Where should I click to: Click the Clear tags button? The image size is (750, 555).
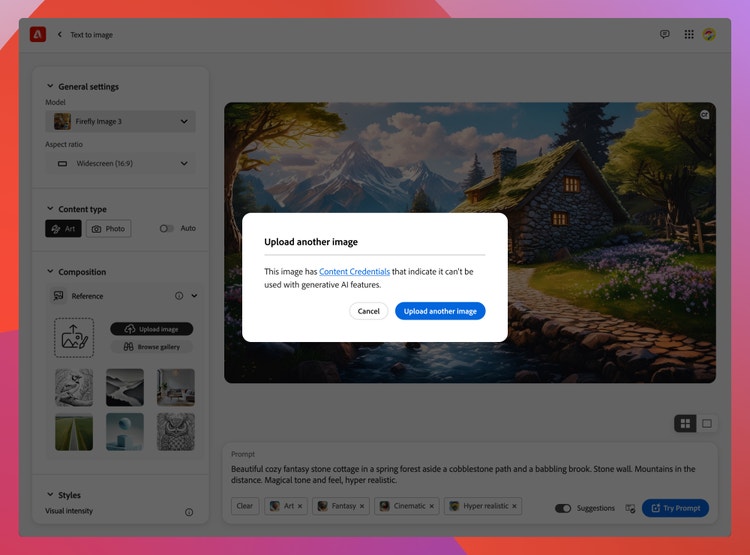click(245, 506)
